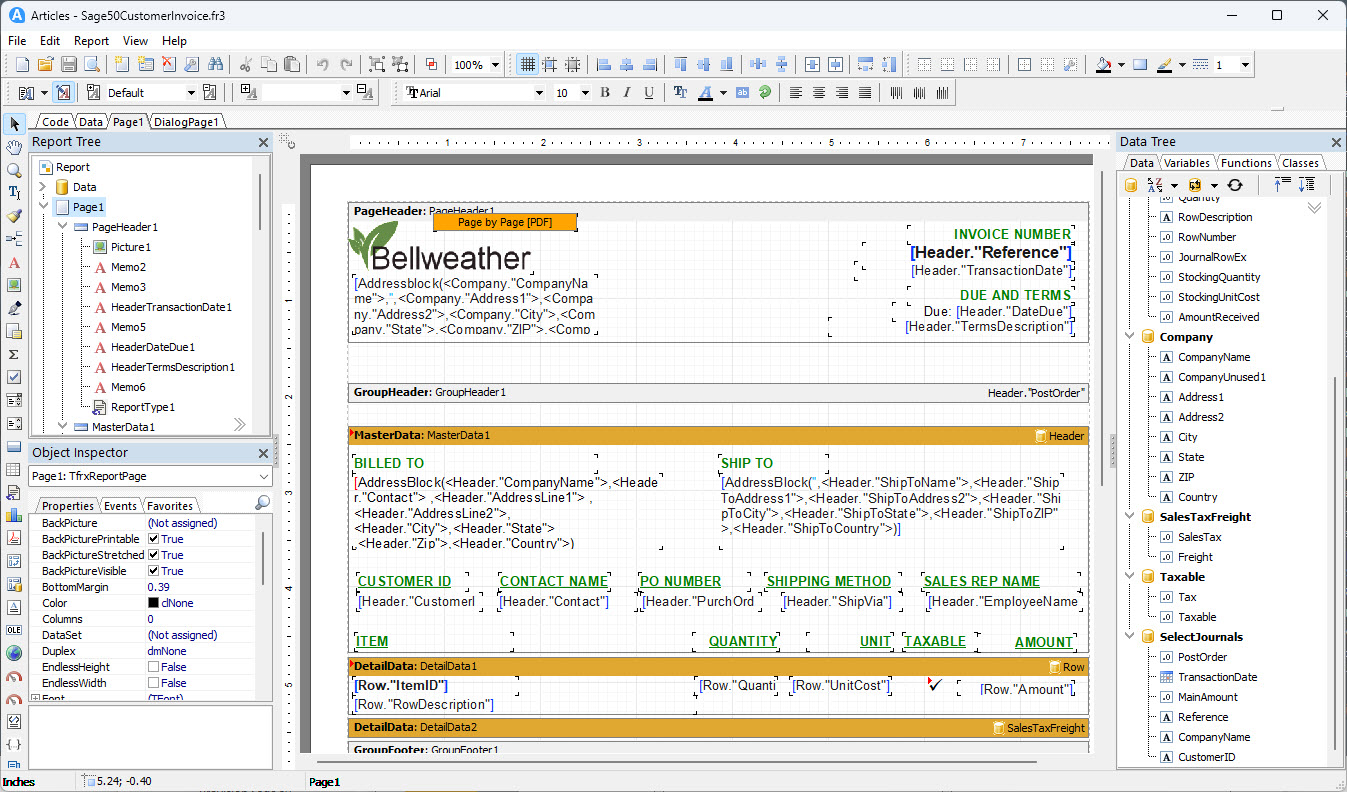Screen dimensions: 1347x792
Task: Click the Show grid toolbar icon
Action: coord(527,65)
